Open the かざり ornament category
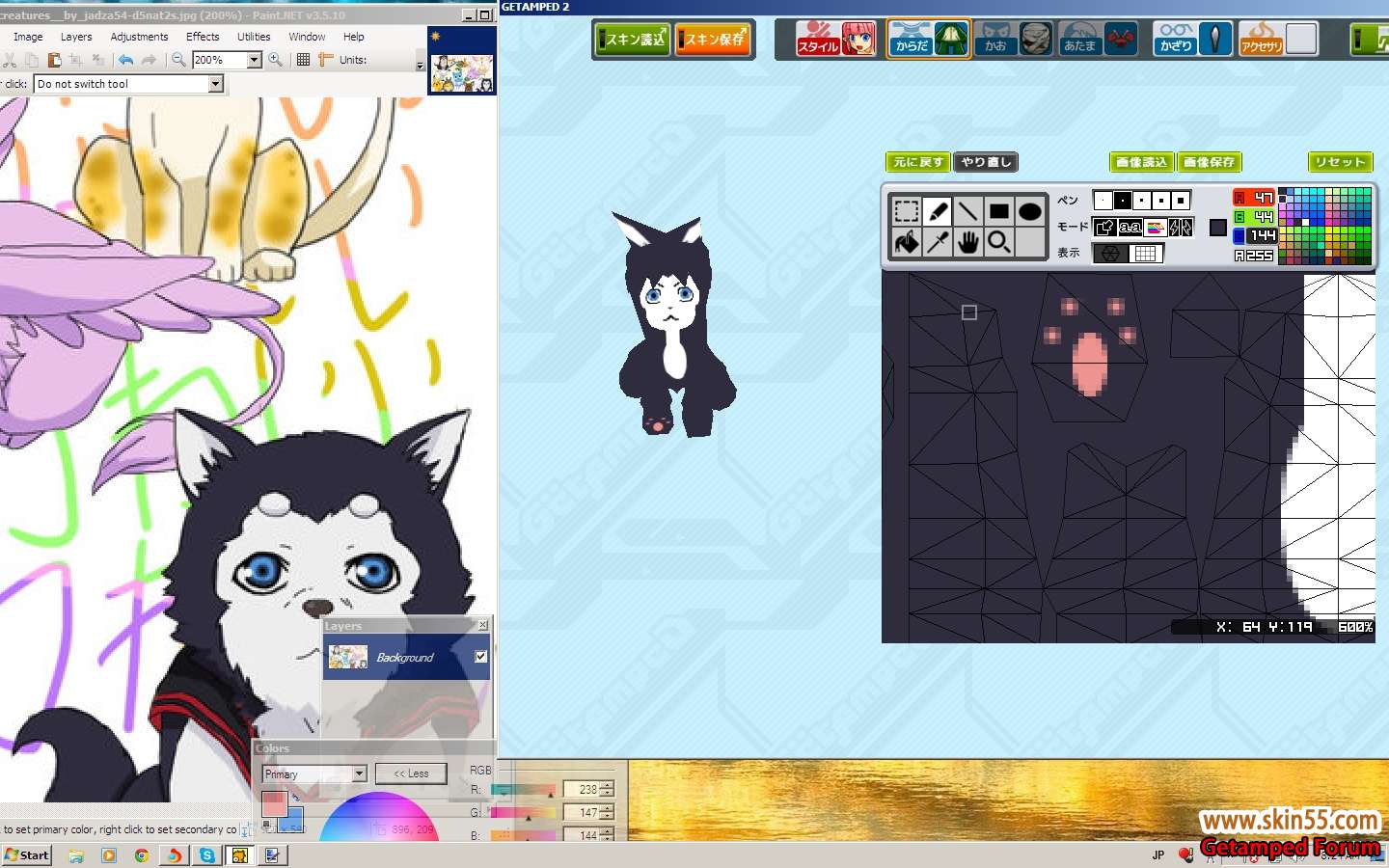Screen dimensions: 1389x868 [1193, 40]
